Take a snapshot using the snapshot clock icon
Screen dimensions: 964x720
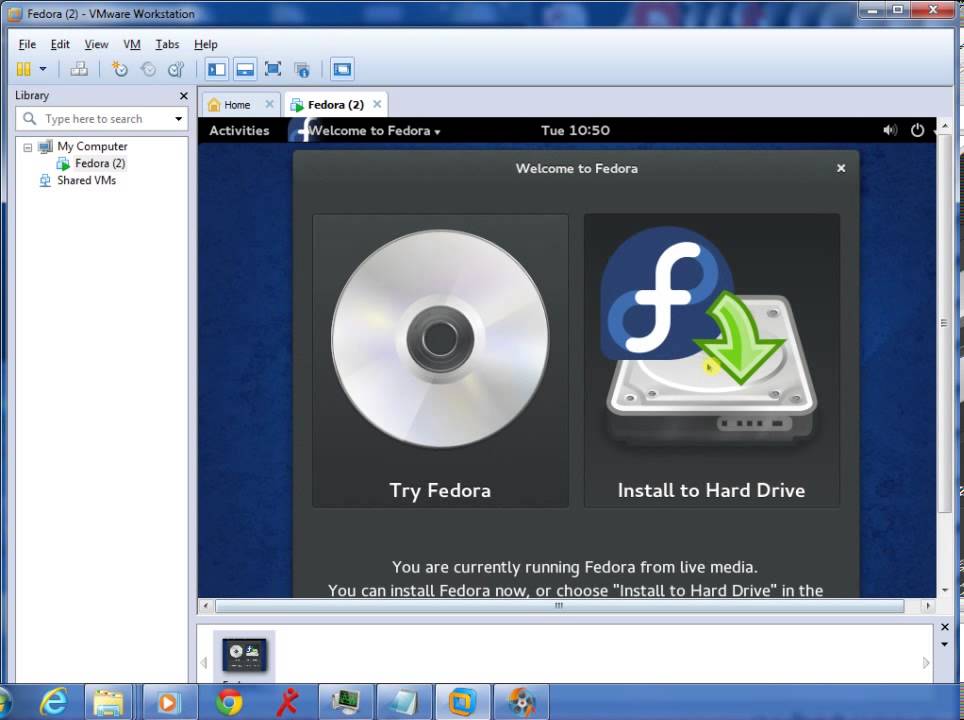point(119,69)
